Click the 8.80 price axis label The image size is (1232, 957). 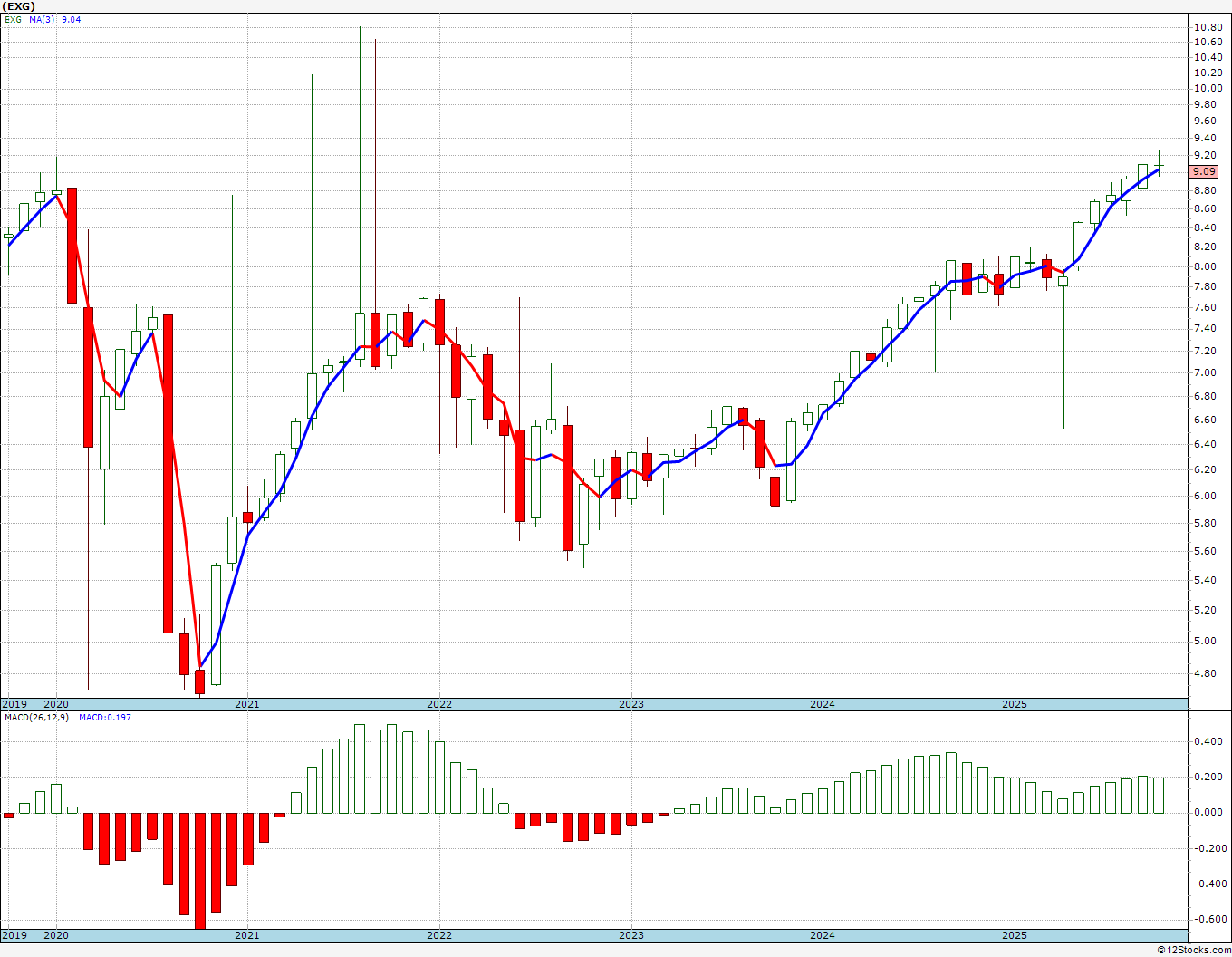1205,190
